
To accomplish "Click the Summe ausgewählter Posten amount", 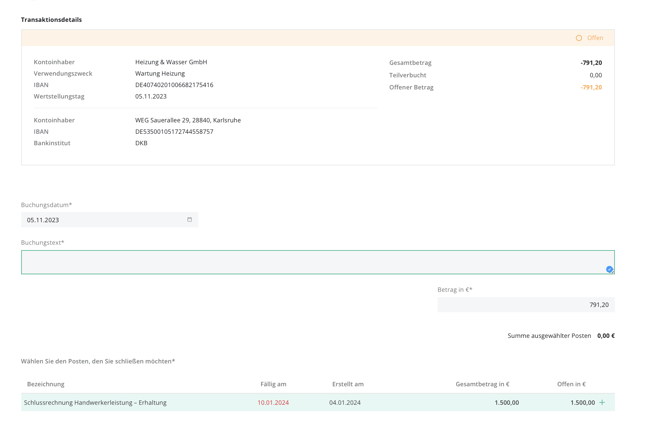I will (606, 336).
